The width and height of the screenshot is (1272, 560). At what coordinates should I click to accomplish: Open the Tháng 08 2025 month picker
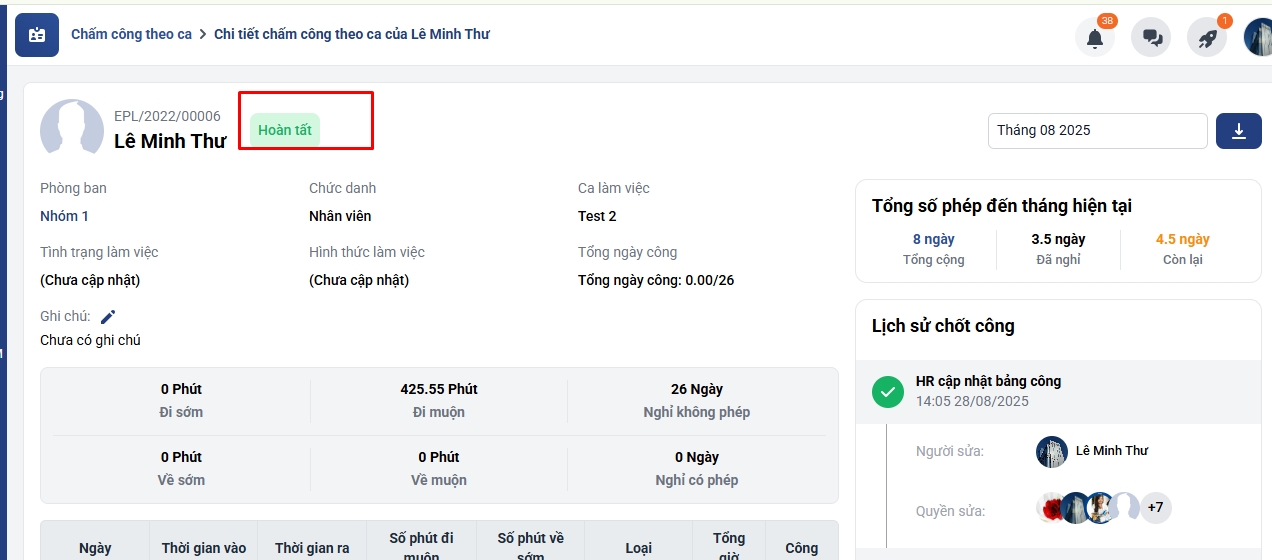(x=1097, y=131)
